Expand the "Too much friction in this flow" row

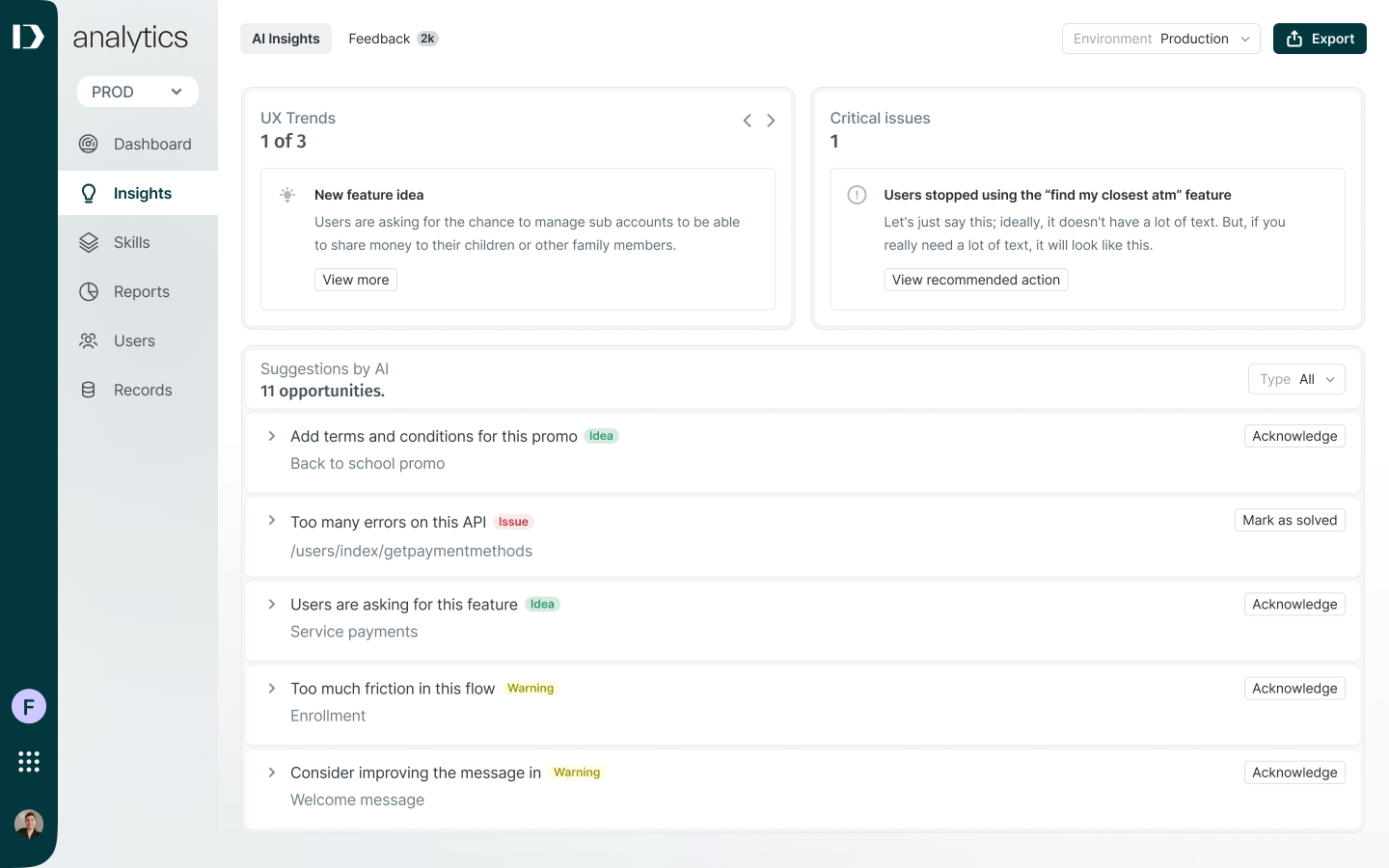pos(272,688)
